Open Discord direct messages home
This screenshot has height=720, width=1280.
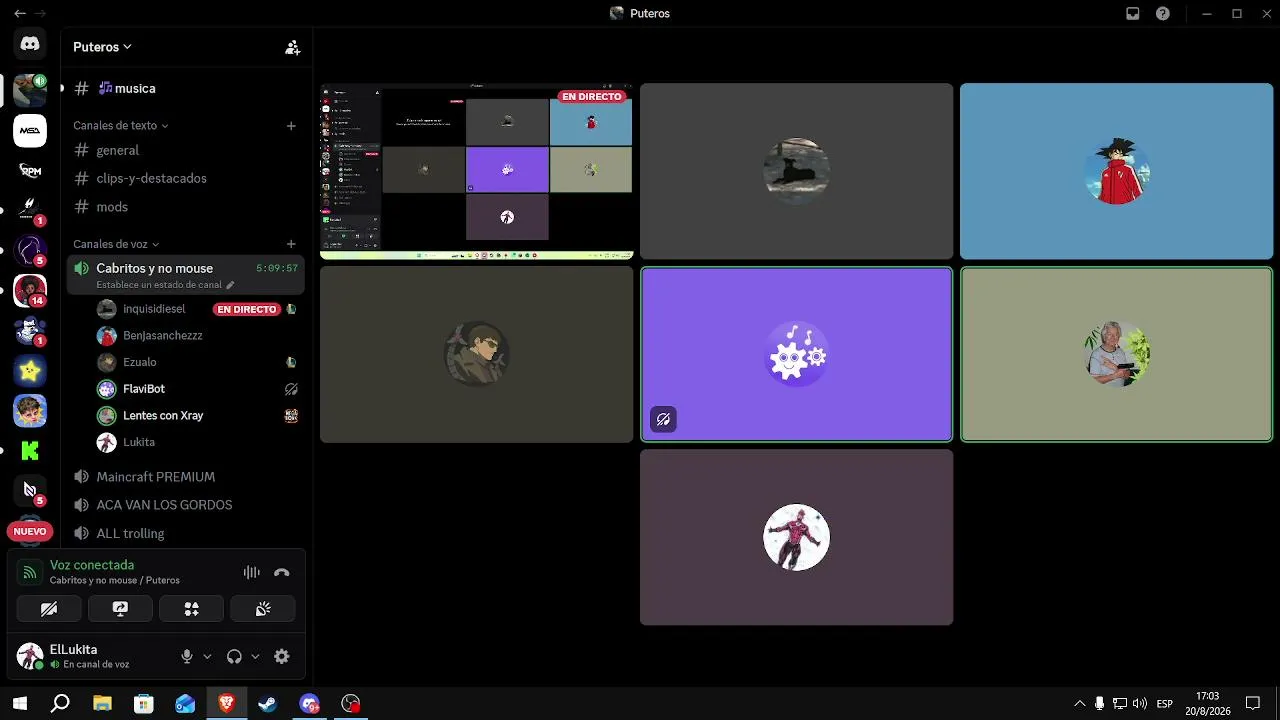click(x=30, y=44)
